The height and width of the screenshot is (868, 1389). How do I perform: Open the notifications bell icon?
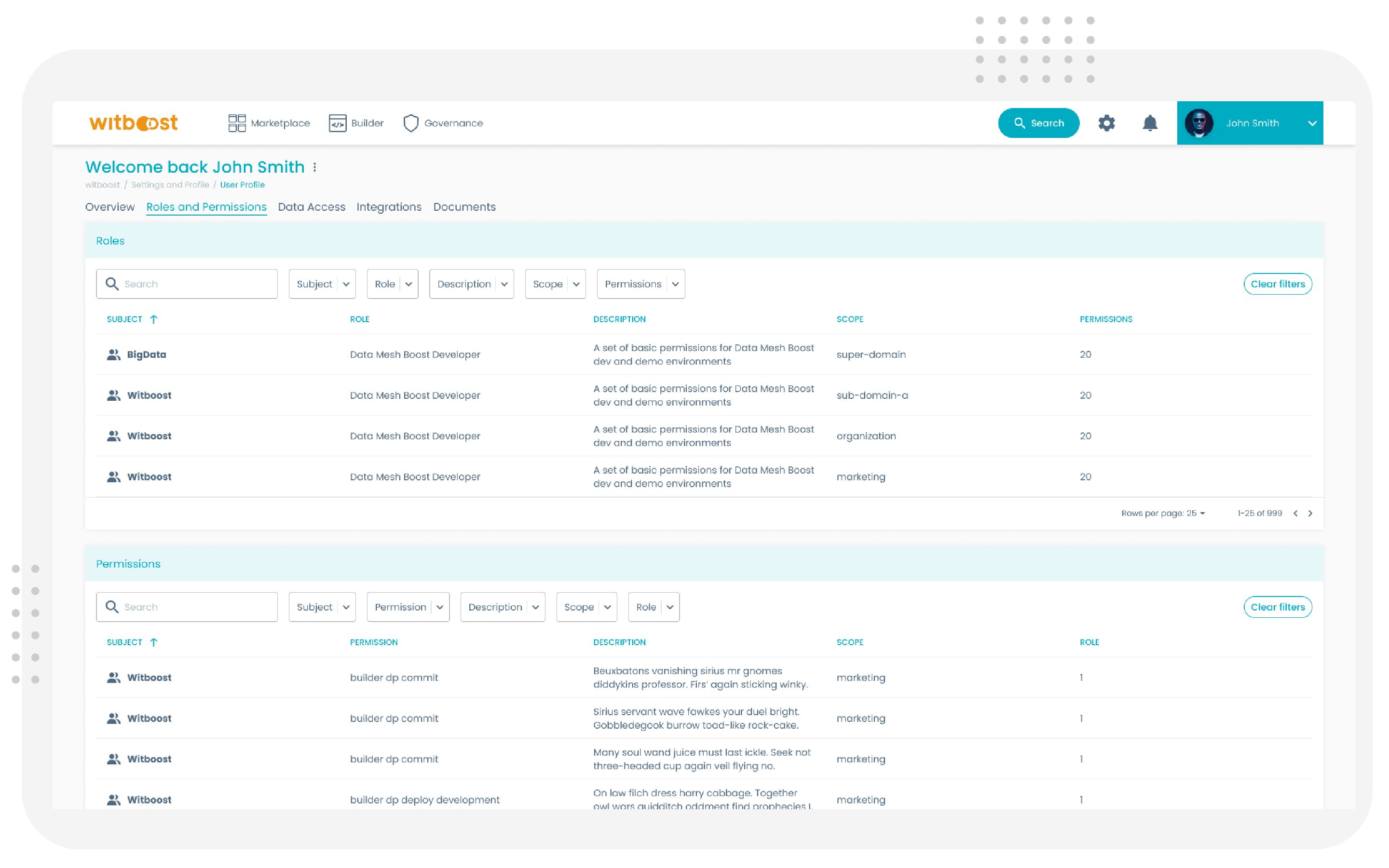1150,123
